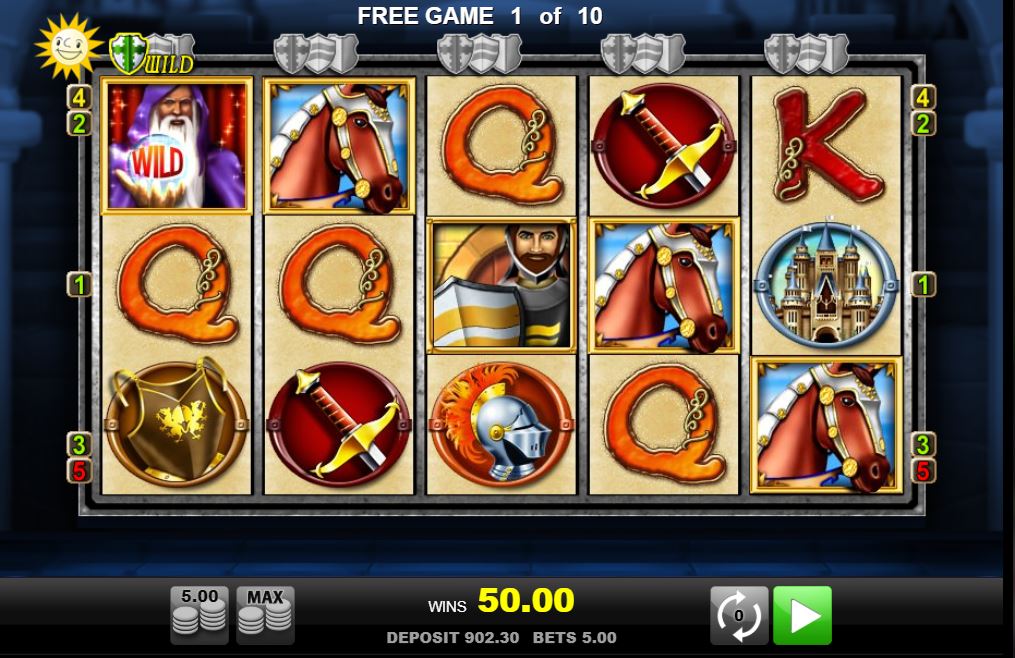Click grey shields above the third reel

pos(480,54)
